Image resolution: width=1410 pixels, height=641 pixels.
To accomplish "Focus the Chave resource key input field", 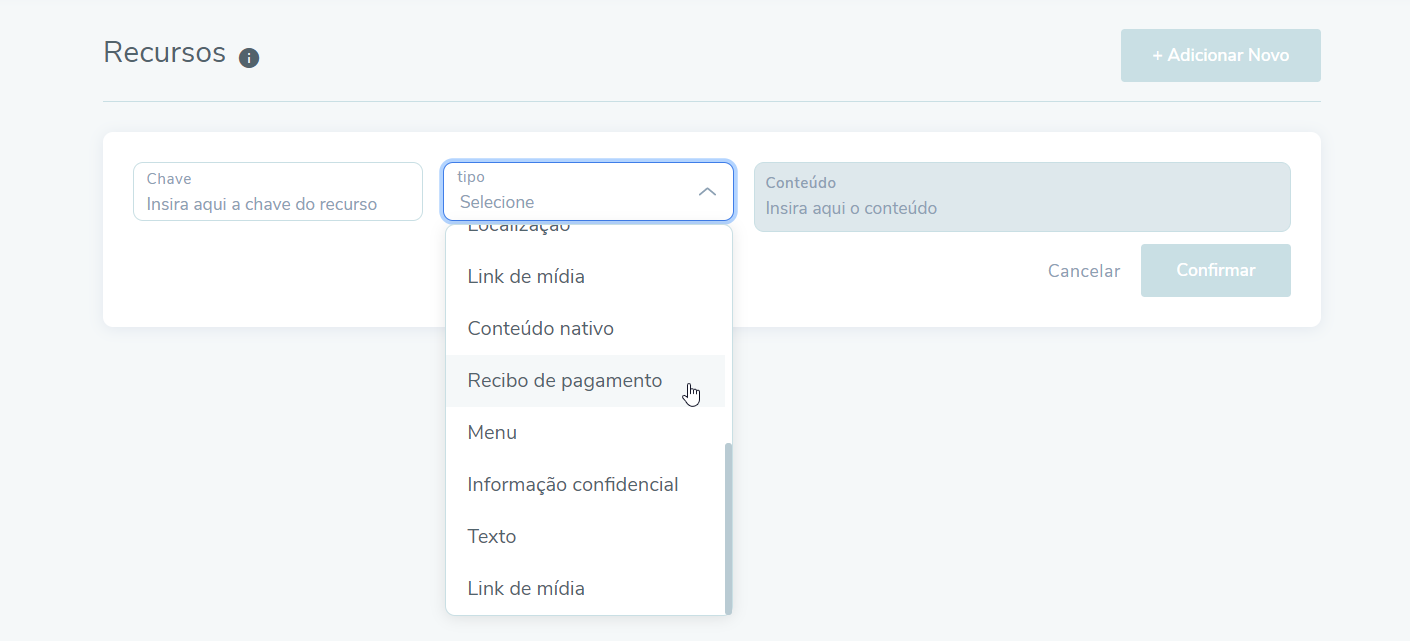I will 277,204.
